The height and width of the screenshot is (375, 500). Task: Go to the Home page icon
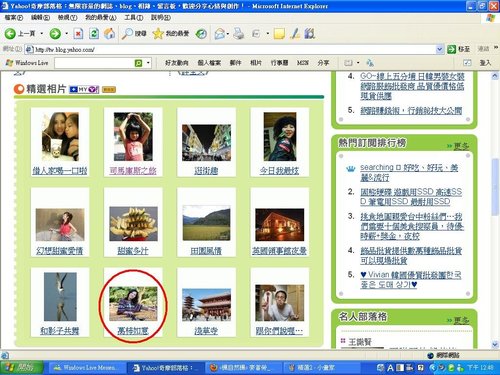click(109, 33)
